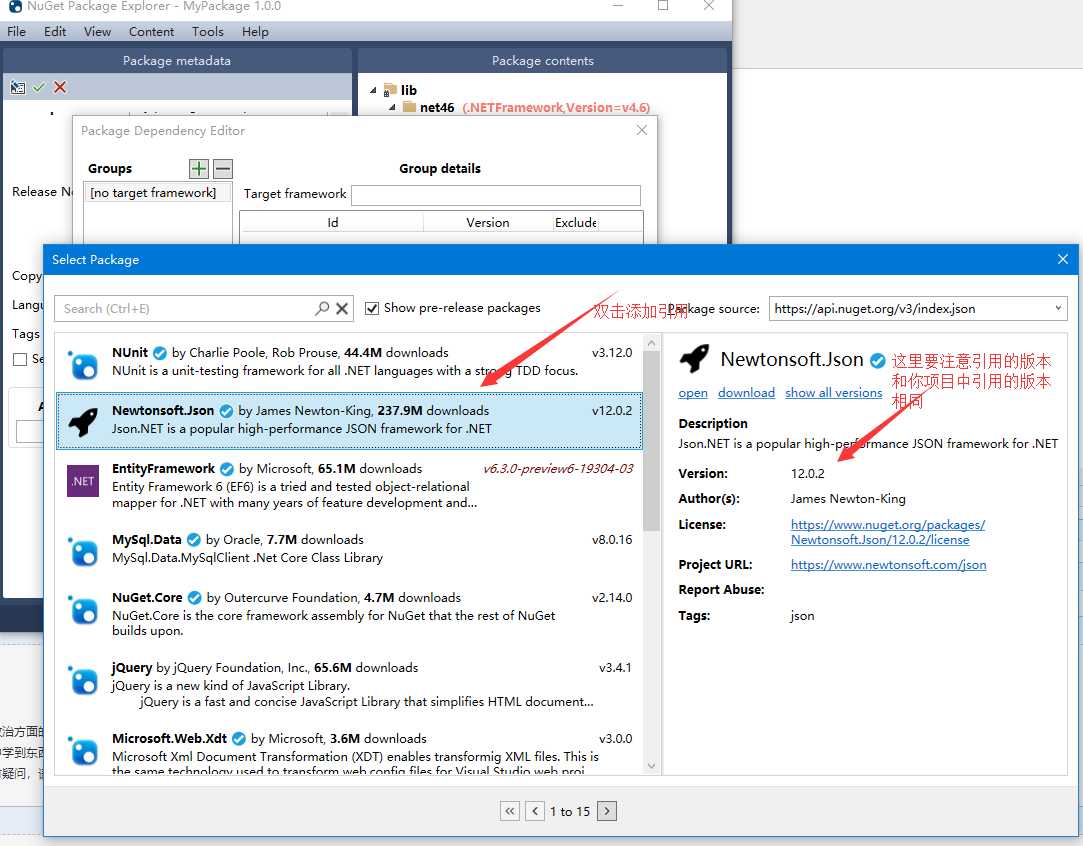Image resolution: width=1083 pixels, height=846 pixels.
Task: Click the package list scroll up arrow
Action: (651, 343)
